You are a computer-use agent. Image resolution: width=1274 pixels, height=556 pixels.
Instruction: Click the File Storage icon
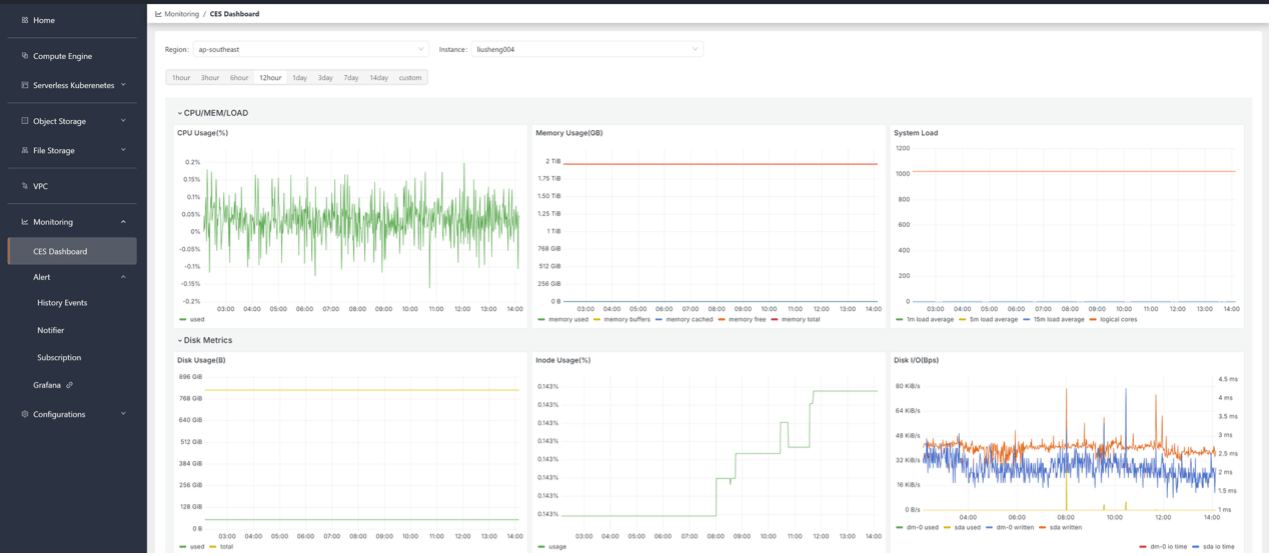25,150
